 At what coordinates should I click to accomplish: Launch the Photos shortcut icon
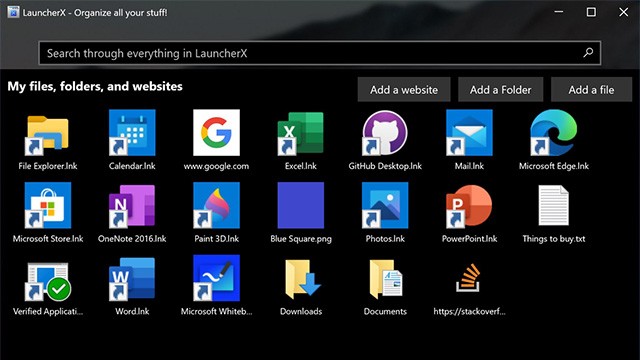pos(385,205)
